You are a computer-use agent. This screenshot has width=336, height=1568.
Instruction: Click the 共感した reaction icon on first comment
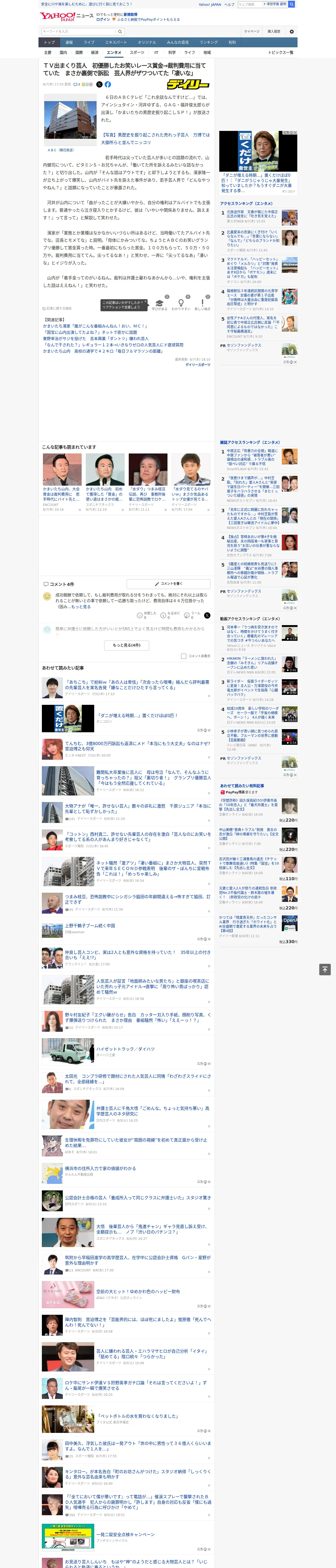tap(140, 615)
